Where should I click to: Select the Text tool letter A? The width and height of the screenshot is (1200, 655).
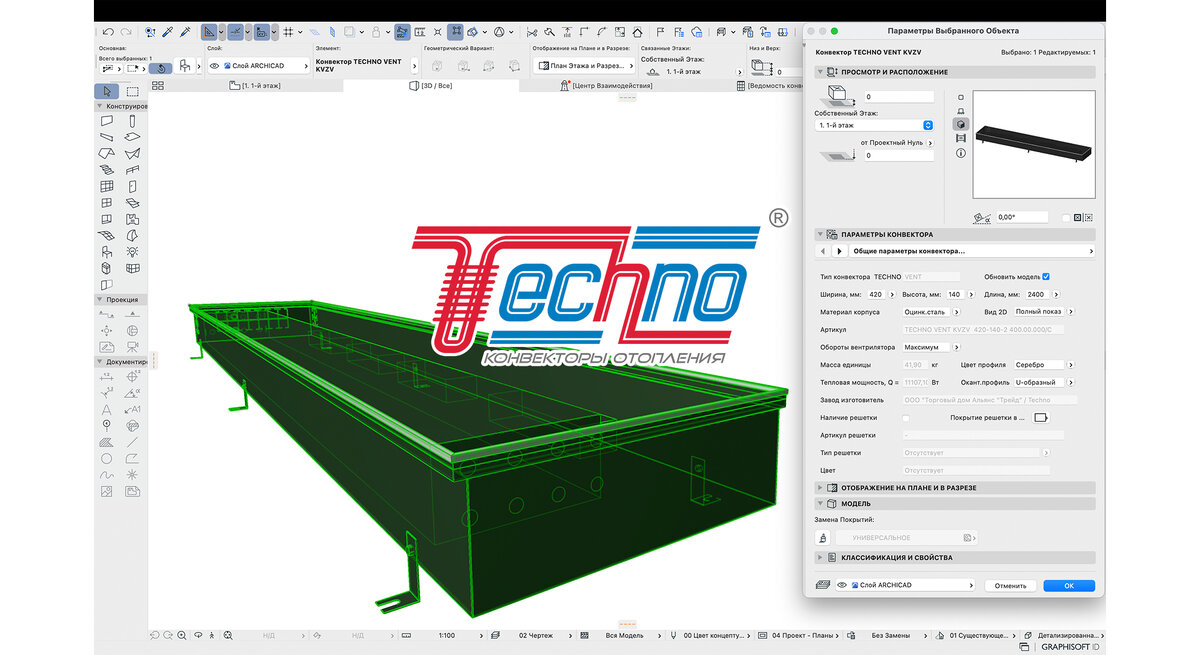(106, 409)
